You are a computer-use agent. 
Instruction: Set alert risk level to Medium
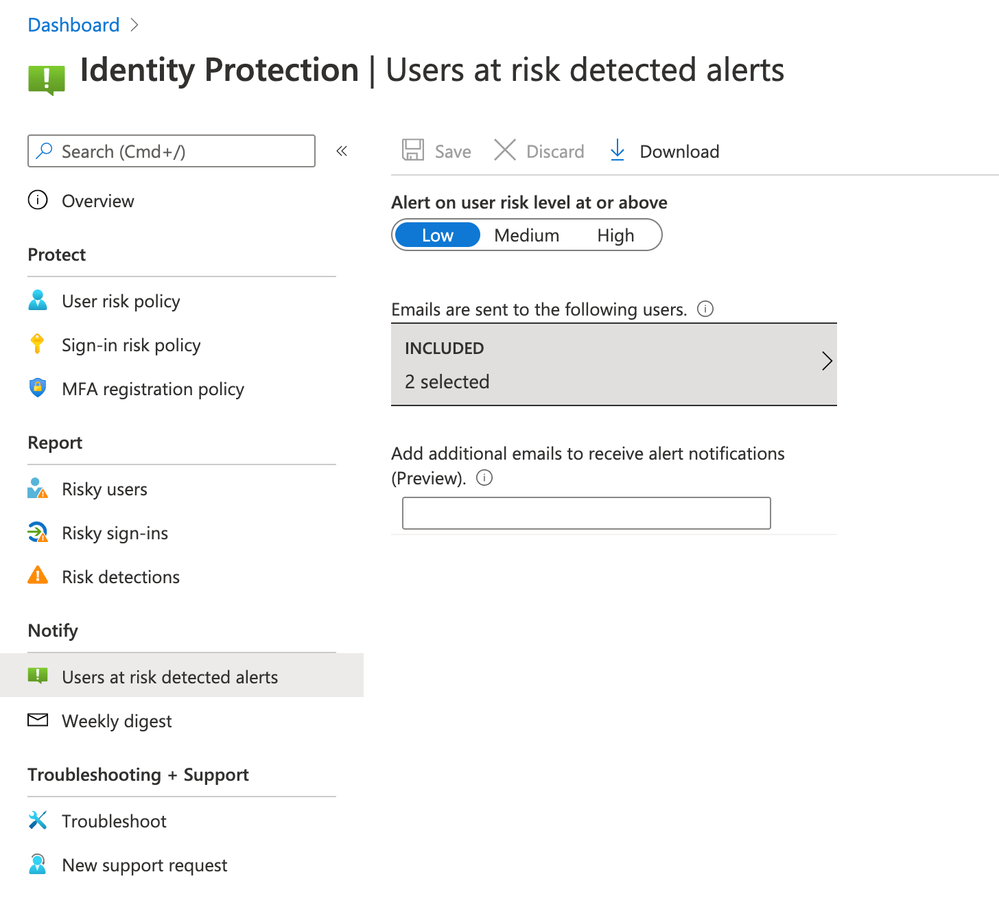tap(526, 236)
